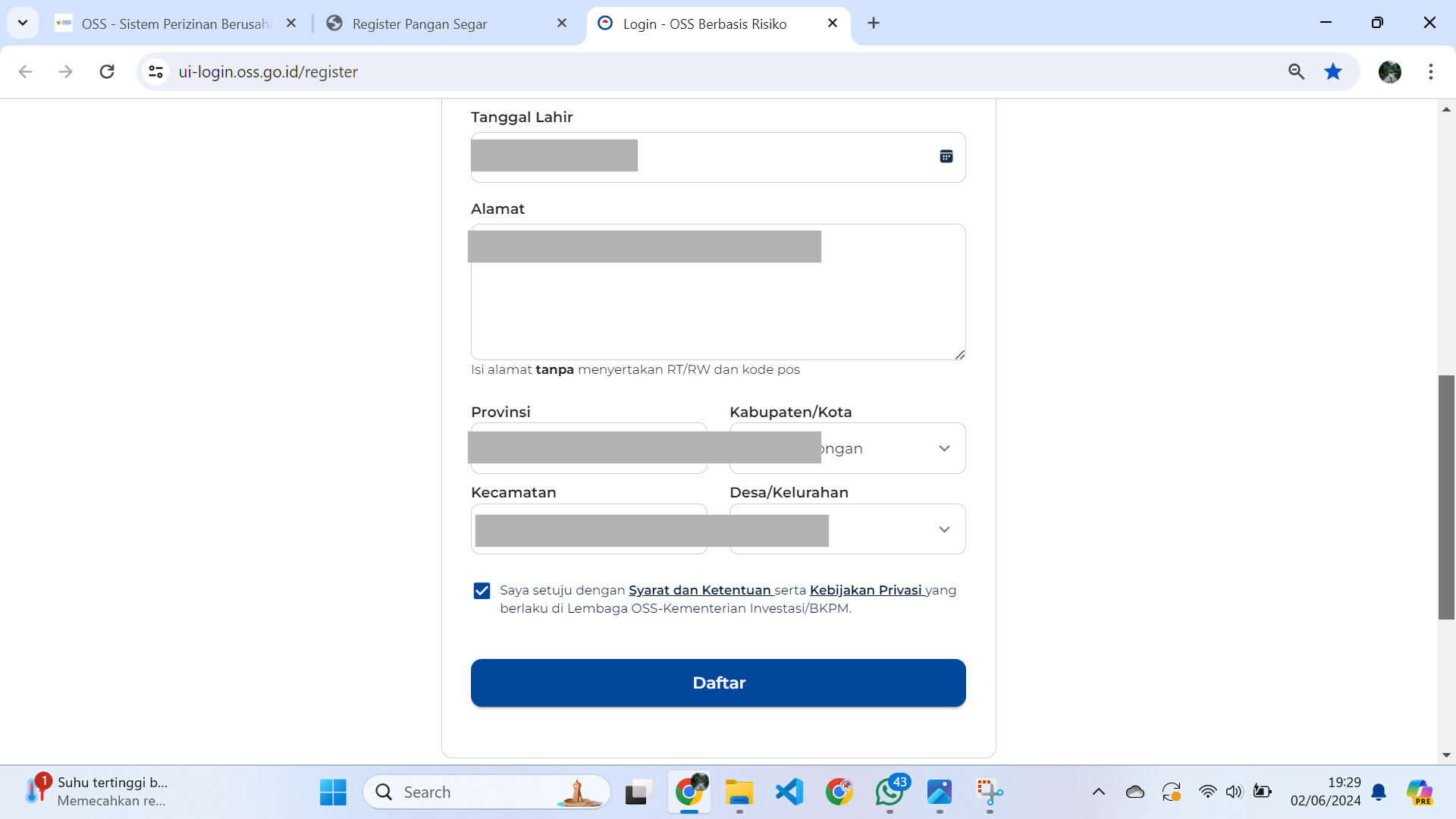This screenshot has width=1456, height=819.
Task: Click inside the Alamat text area
Action: click(718, 292)
